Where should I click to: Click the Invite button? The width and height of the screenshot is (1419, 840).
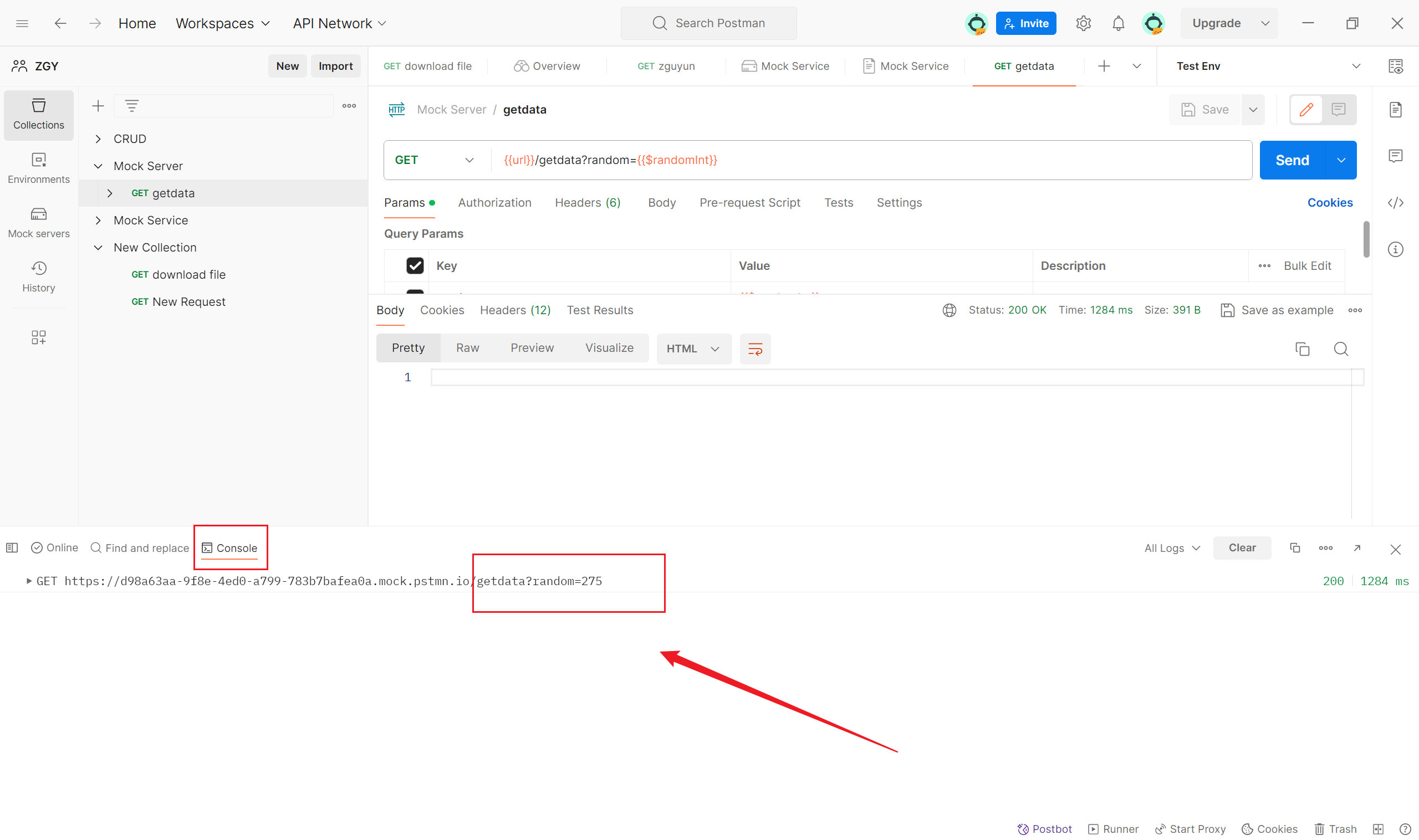1026,23
